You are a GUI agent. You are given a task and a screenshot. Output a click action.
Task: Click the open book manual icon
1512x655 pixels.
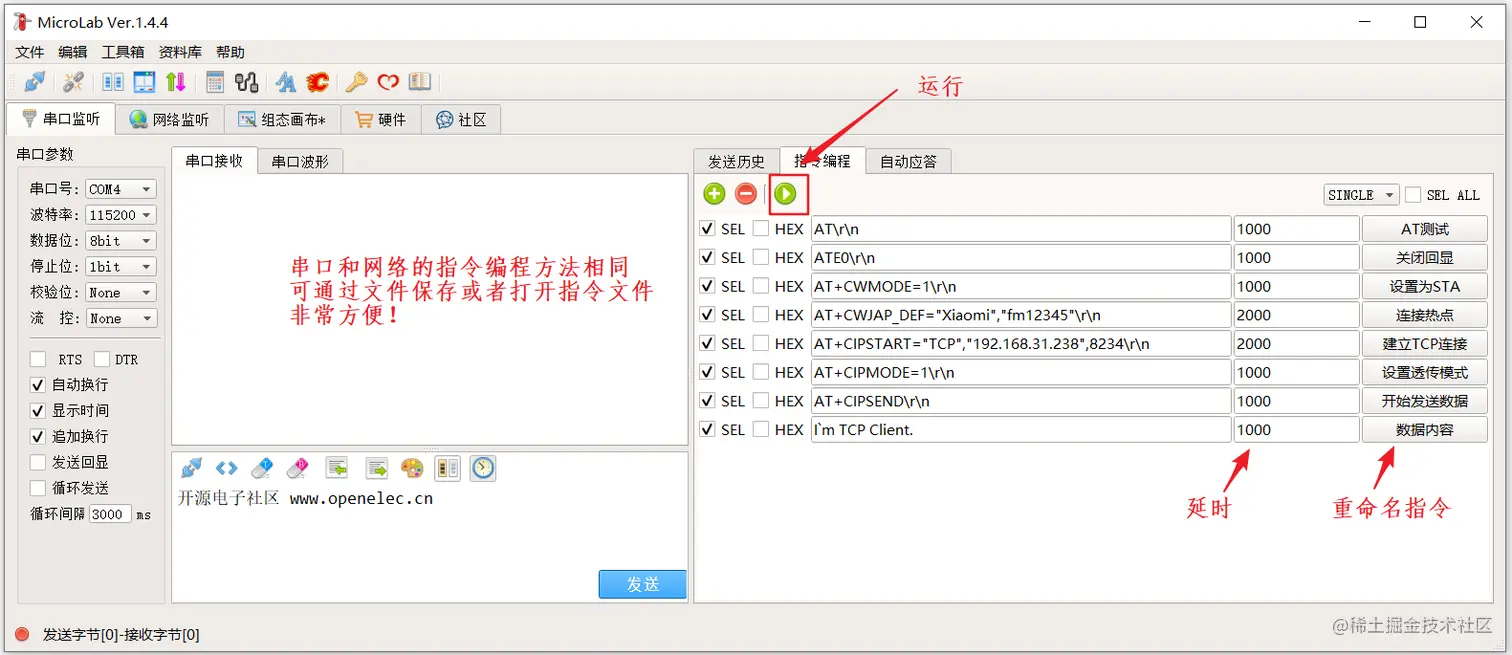pyautogui.click(x=420, y=82)
